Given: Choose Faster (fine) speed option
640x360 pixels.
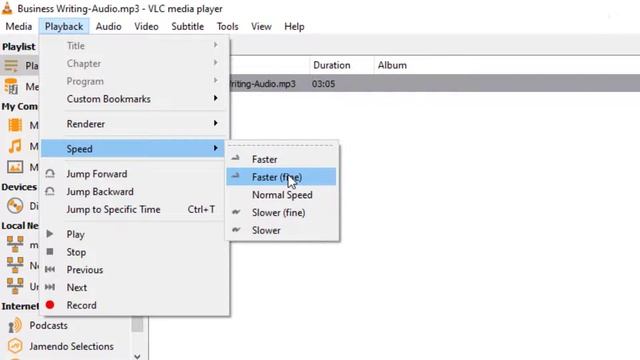Looking at the screenshot, I should click(x=282, y=177).
